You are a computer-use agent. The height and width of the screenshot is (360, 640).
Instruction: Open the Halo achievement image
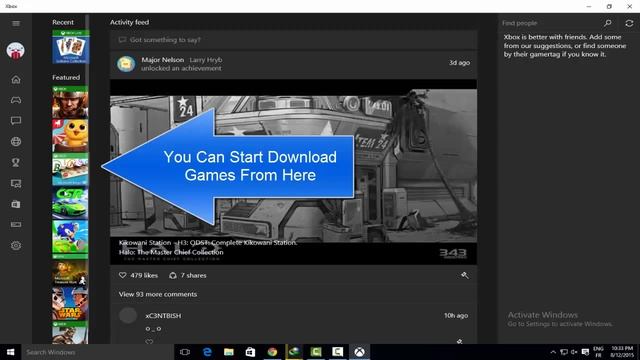click(293, 172)
